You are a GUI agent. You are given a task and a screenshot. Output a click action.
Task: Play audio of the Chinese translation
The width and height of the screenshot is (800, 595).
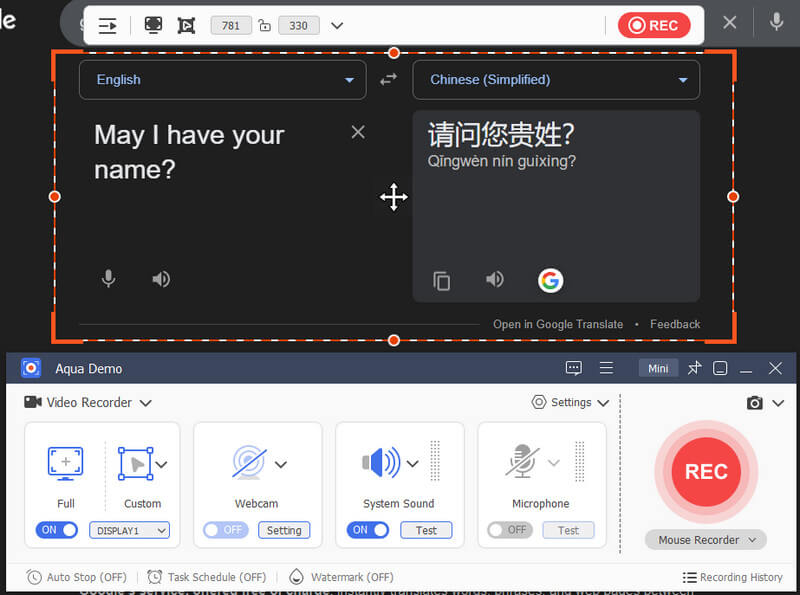[x=495, y=280]
